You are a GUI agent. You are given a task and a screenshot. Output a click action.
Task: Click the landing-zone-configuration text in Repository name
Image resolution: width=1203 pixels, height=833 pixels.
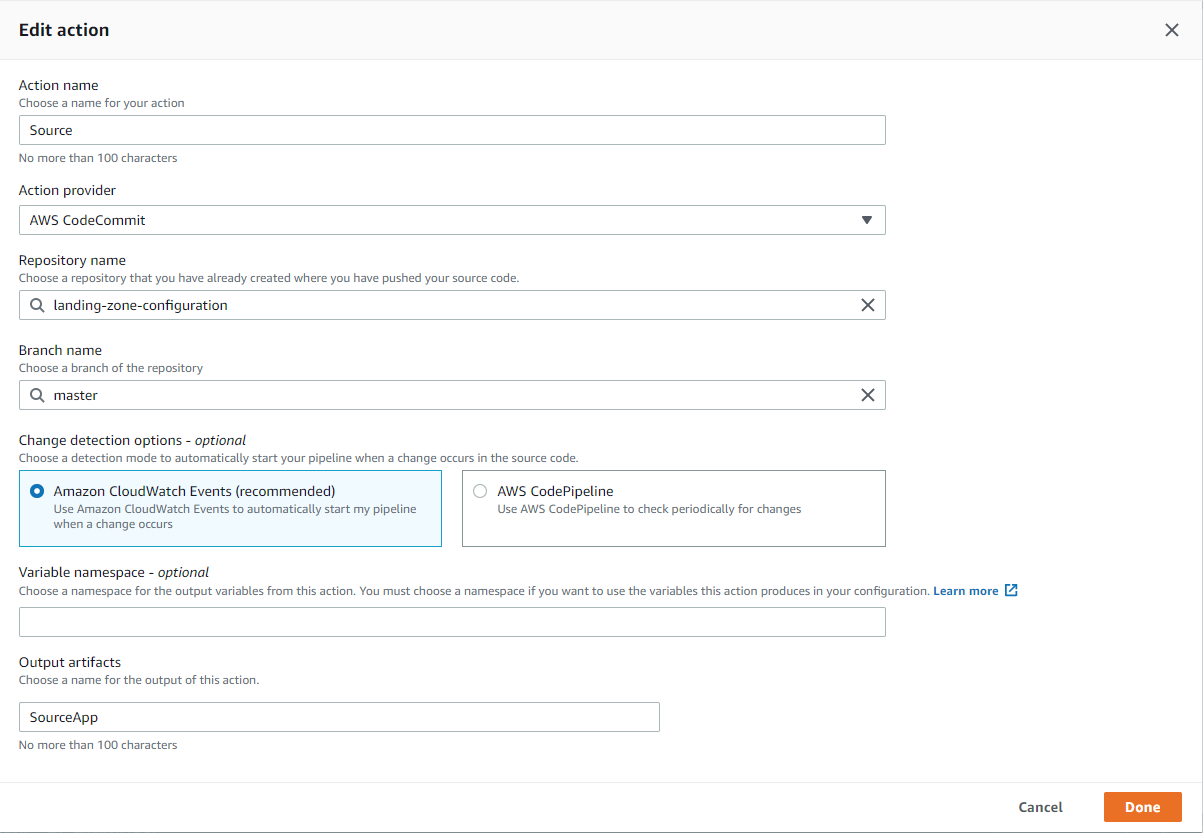click(x=140, y=305)
